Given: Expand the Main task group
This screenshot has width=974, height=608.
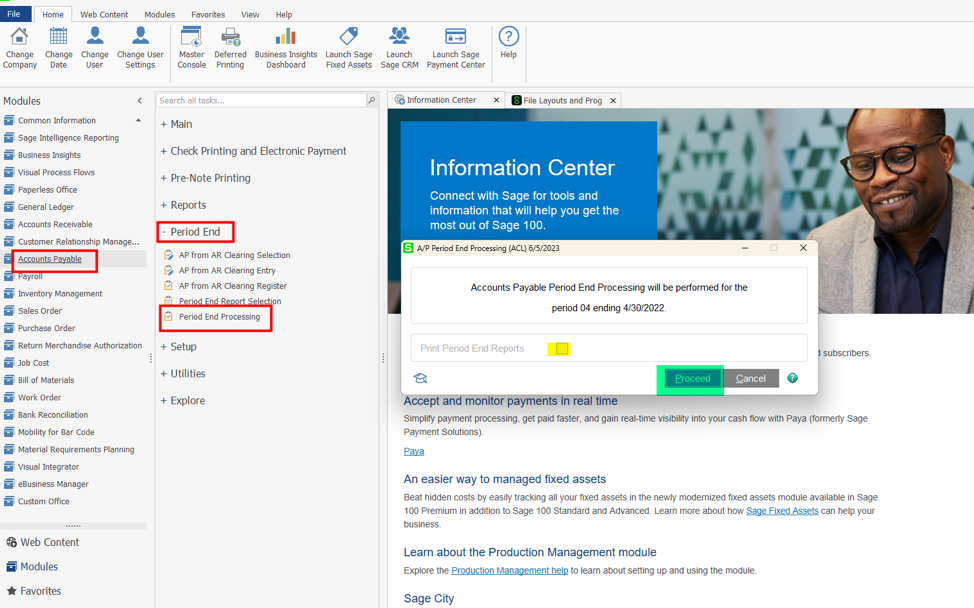Looking at the screenshot, I should click(176, 124).
